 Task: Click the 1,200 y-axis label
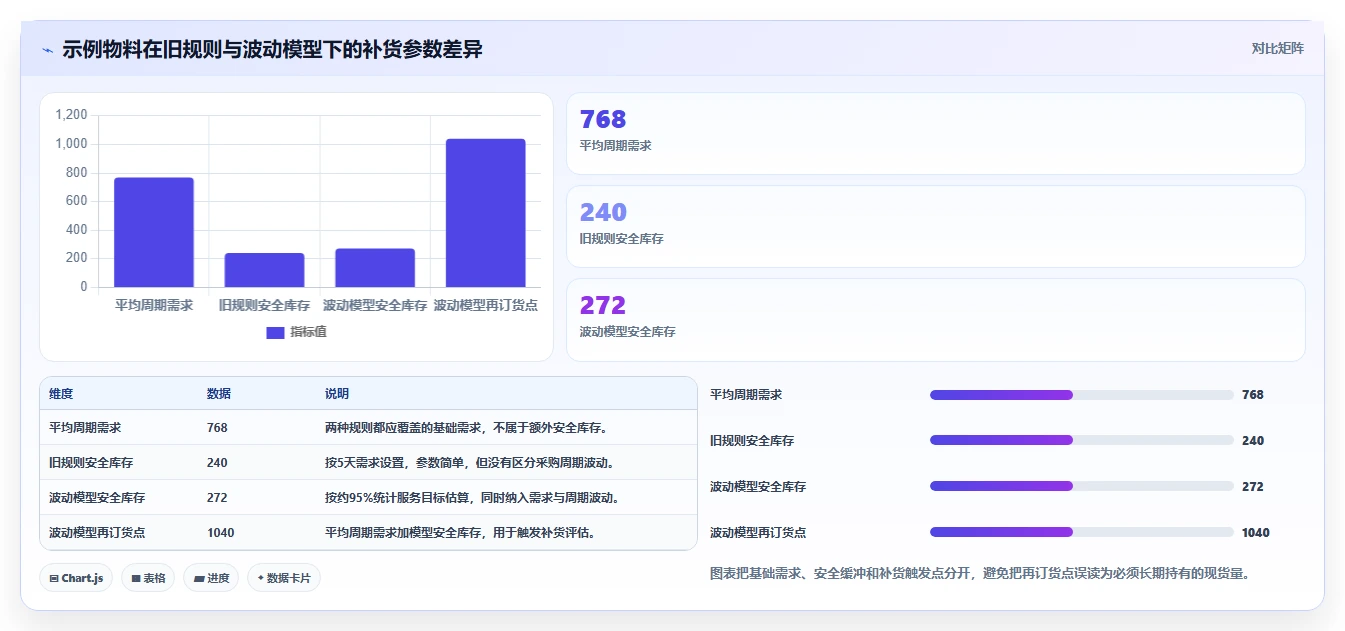coord(71,115)
